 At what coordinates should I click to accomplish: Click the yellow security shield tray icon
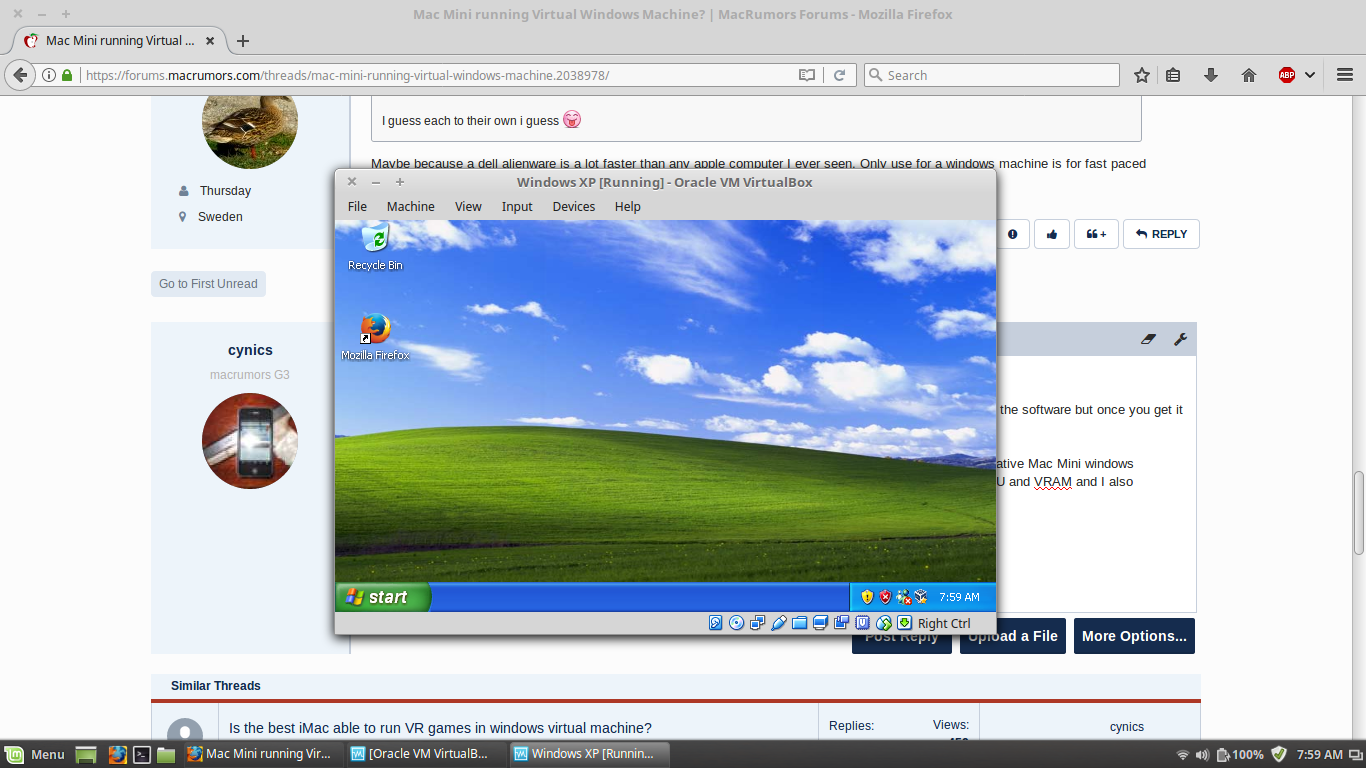867,597
